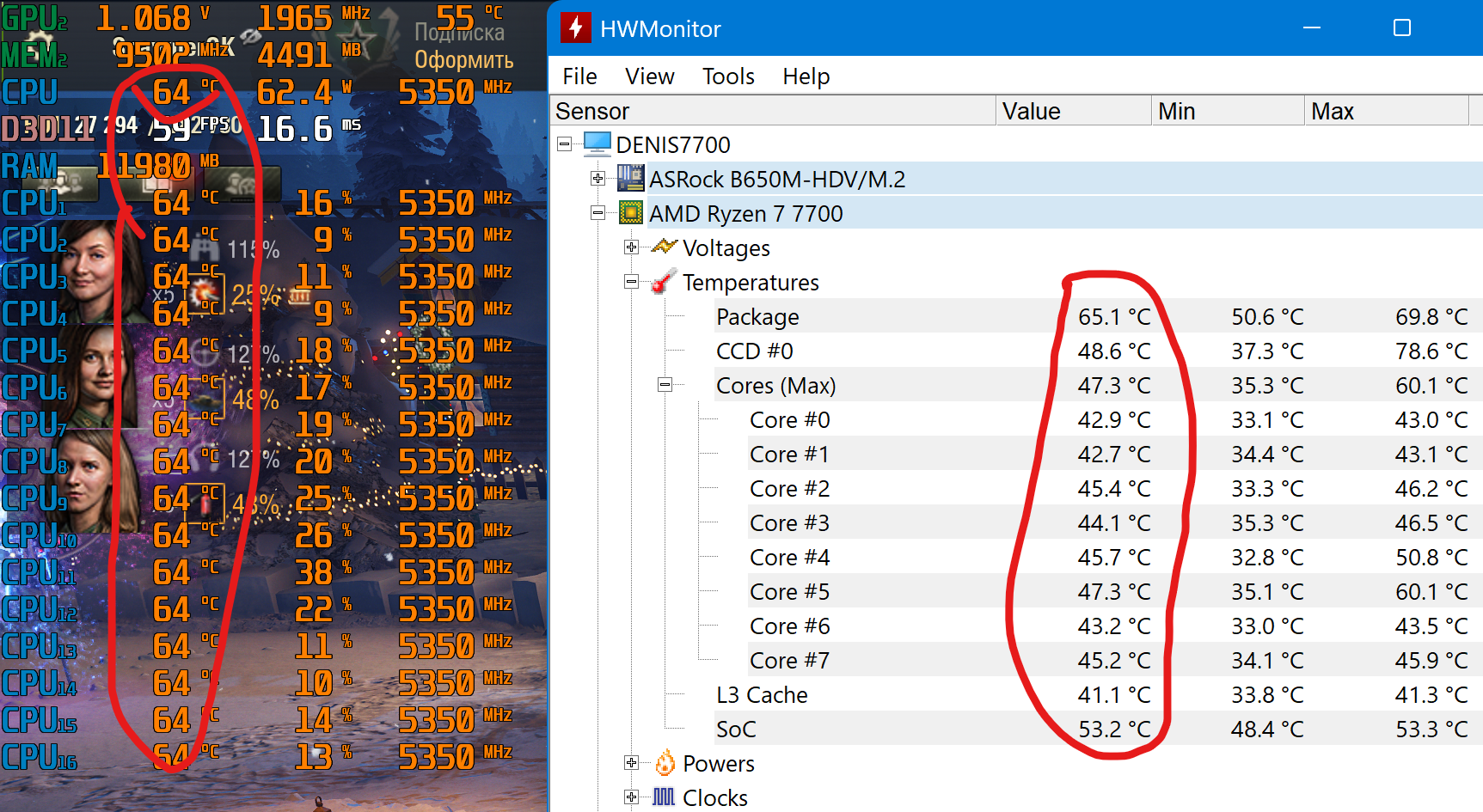
Task: Select the Core #6 row label
Action: [x=789, y=626]
